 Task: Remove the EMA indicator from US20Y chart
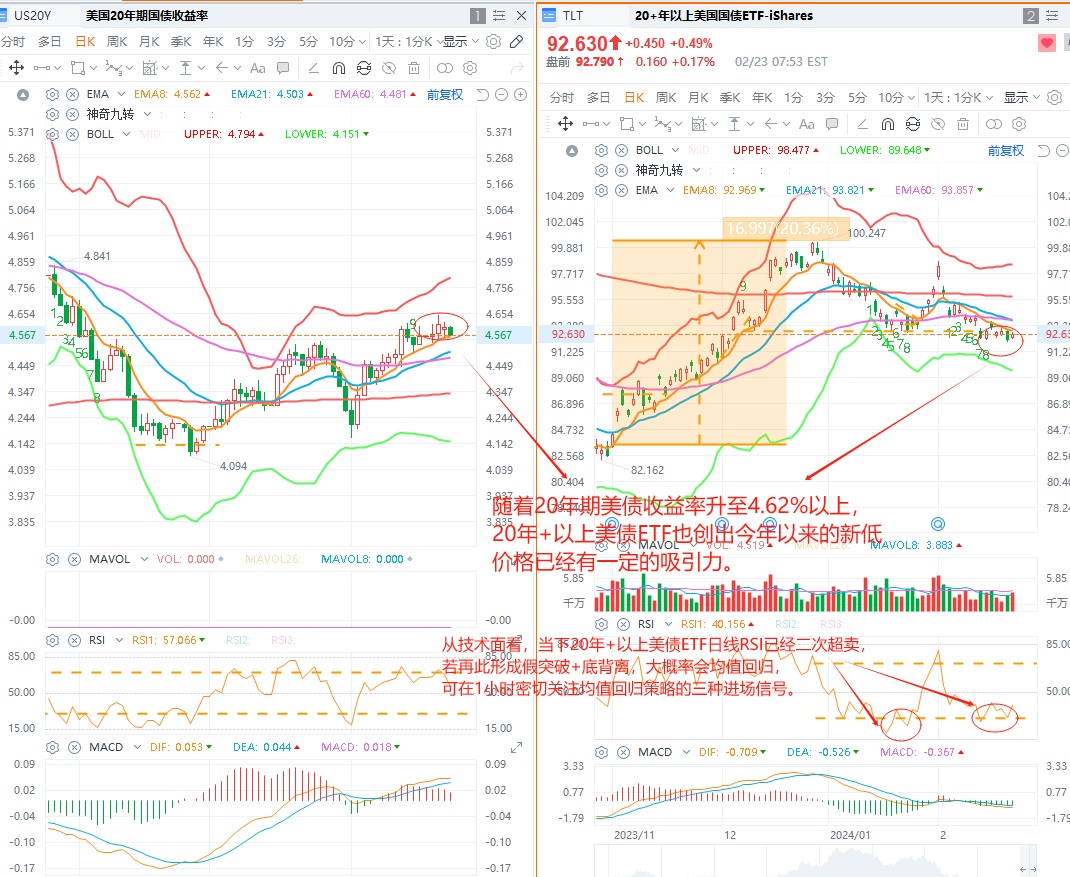[x=72, y=94]
